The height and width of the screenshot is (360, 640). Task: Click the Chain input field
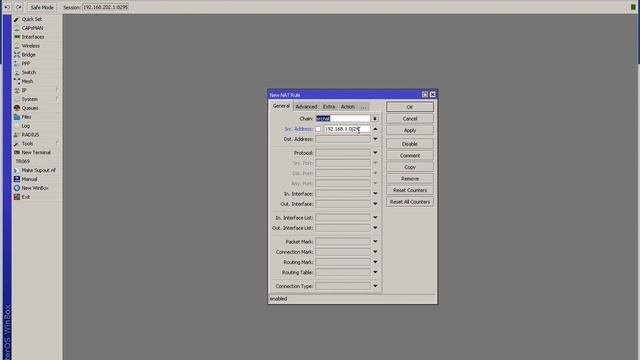[x=343, y=118]
